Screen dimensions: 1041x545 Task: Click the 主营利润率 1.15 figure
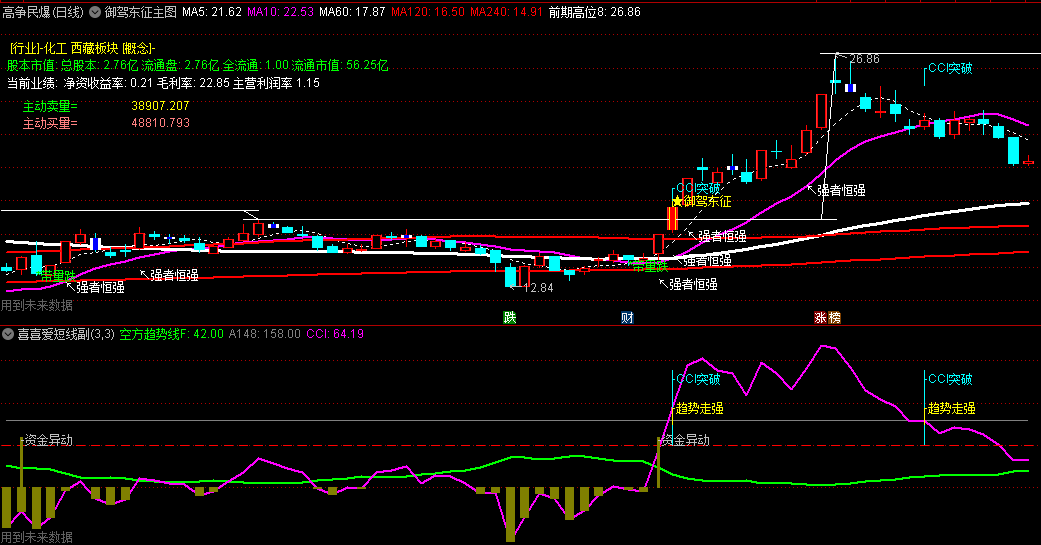276,83
